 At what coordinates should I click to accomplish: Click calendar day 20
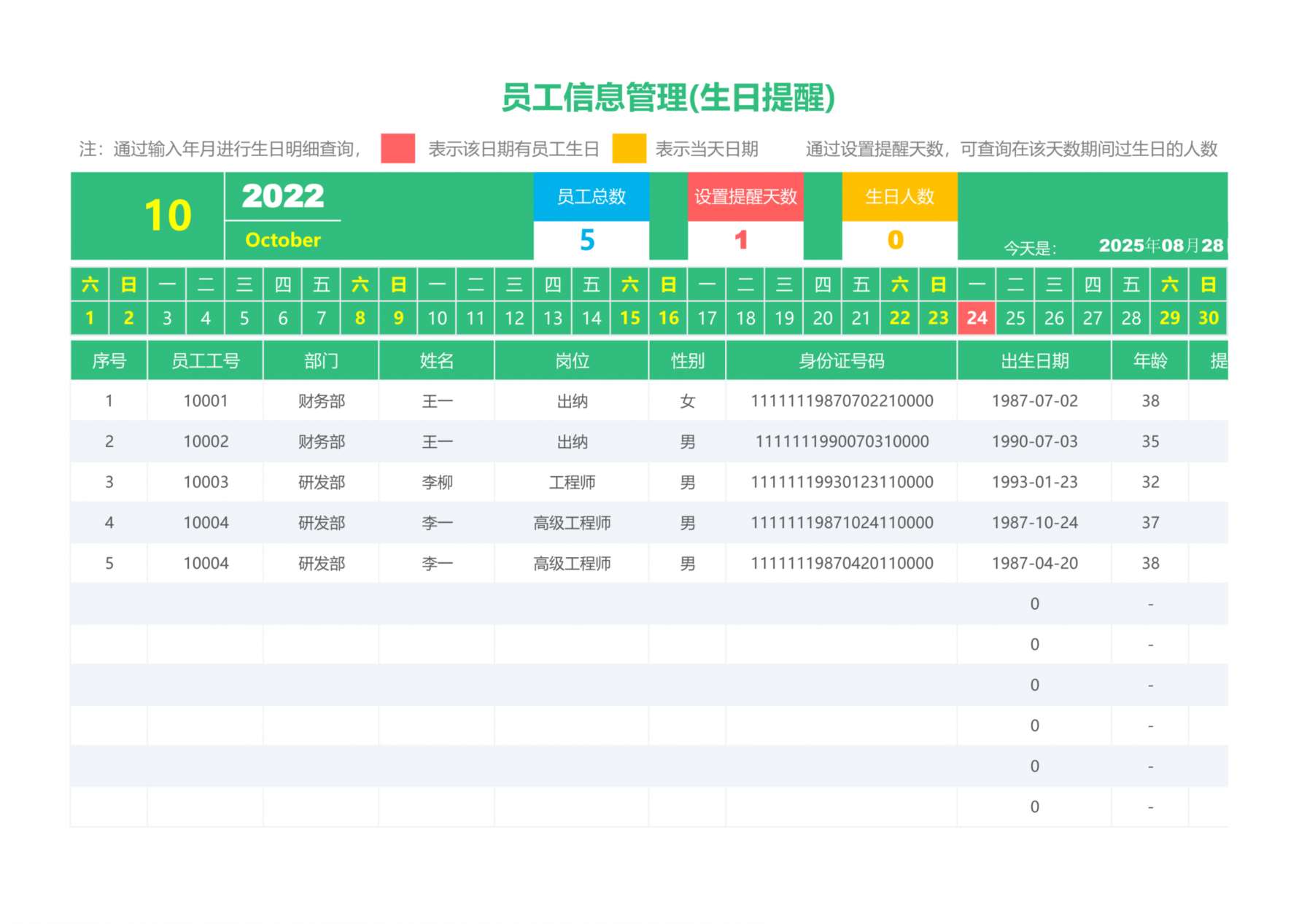coord(823,318)
